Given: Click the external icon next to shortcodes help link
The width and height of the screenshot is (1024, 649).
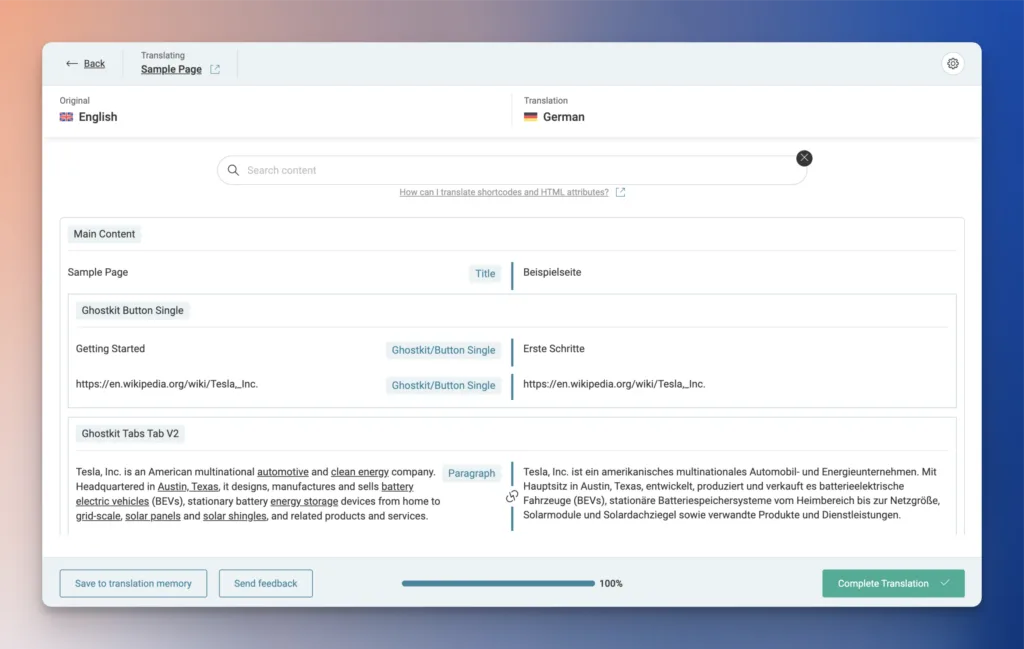Looking at the screenshot, I should [x=620, y=192].
